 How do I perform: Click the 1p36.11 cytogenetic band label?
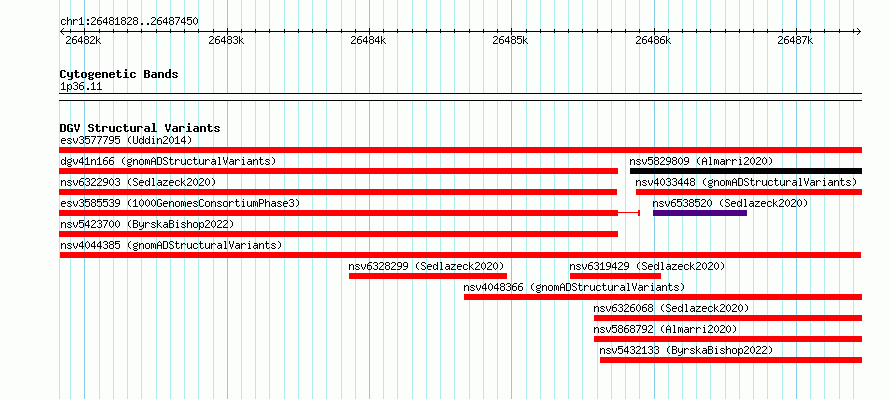pyautogui.click(x=81, y=87)
